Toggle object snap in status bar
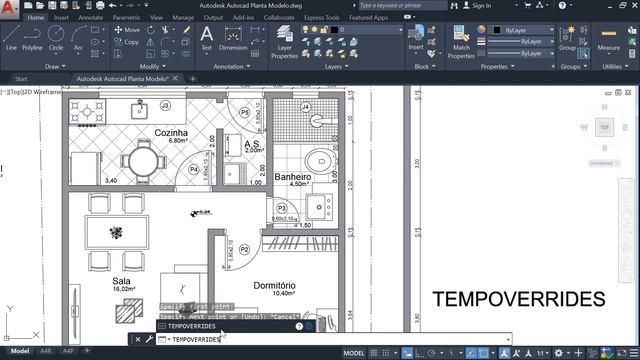640x360 pixels. 483,353
